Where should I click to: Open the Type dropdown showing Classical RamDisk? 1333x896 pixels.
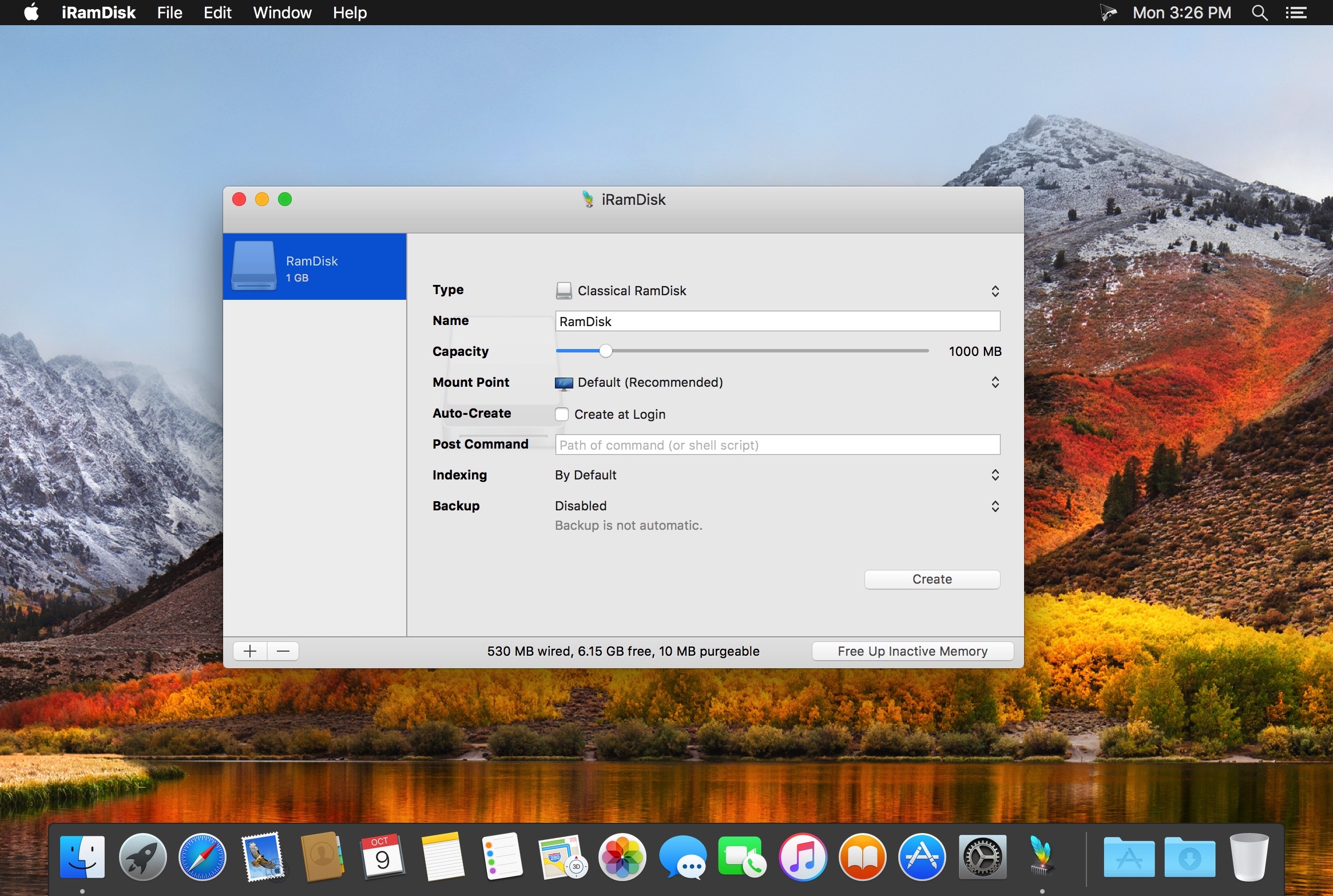[x=777, y=291]
